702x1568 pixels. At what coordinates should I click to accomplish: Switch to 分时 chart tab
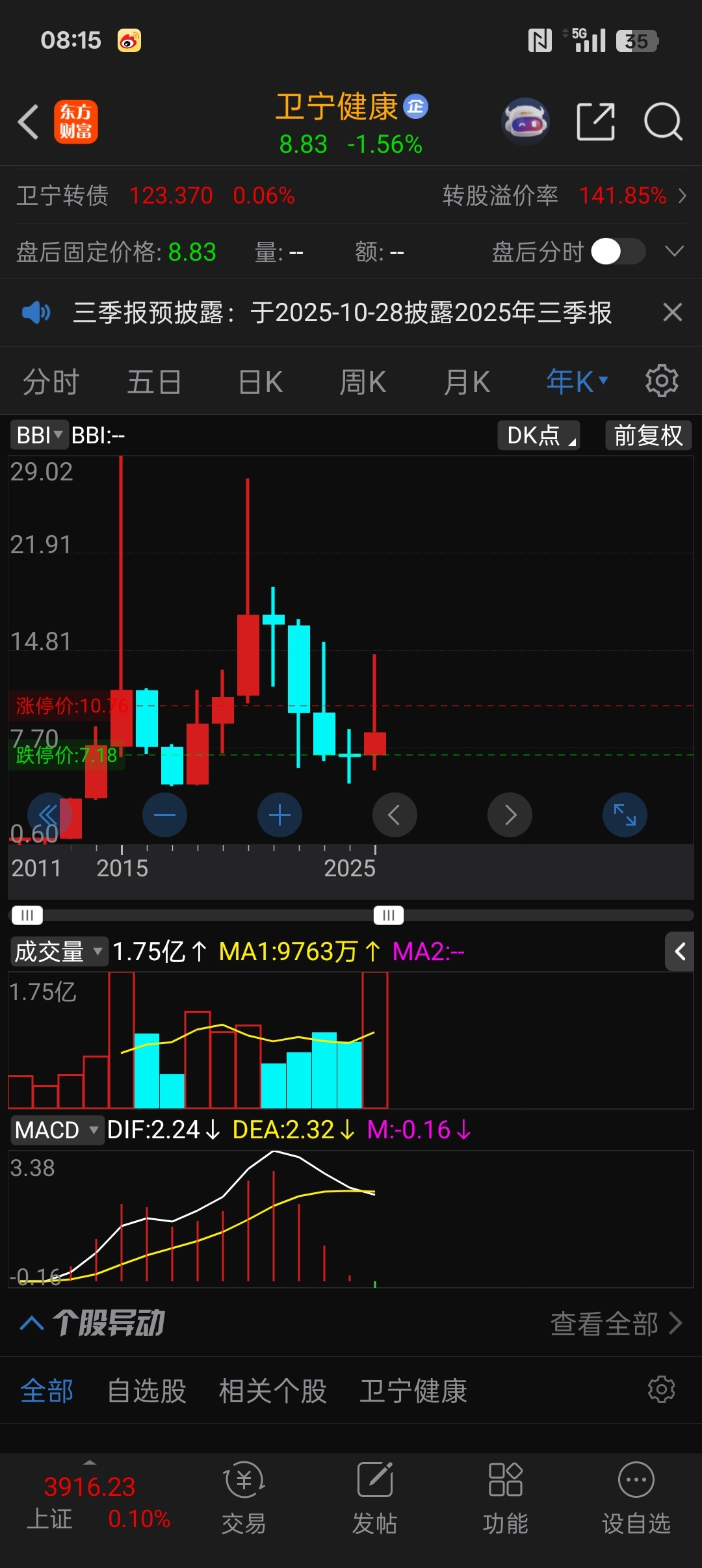51,382
